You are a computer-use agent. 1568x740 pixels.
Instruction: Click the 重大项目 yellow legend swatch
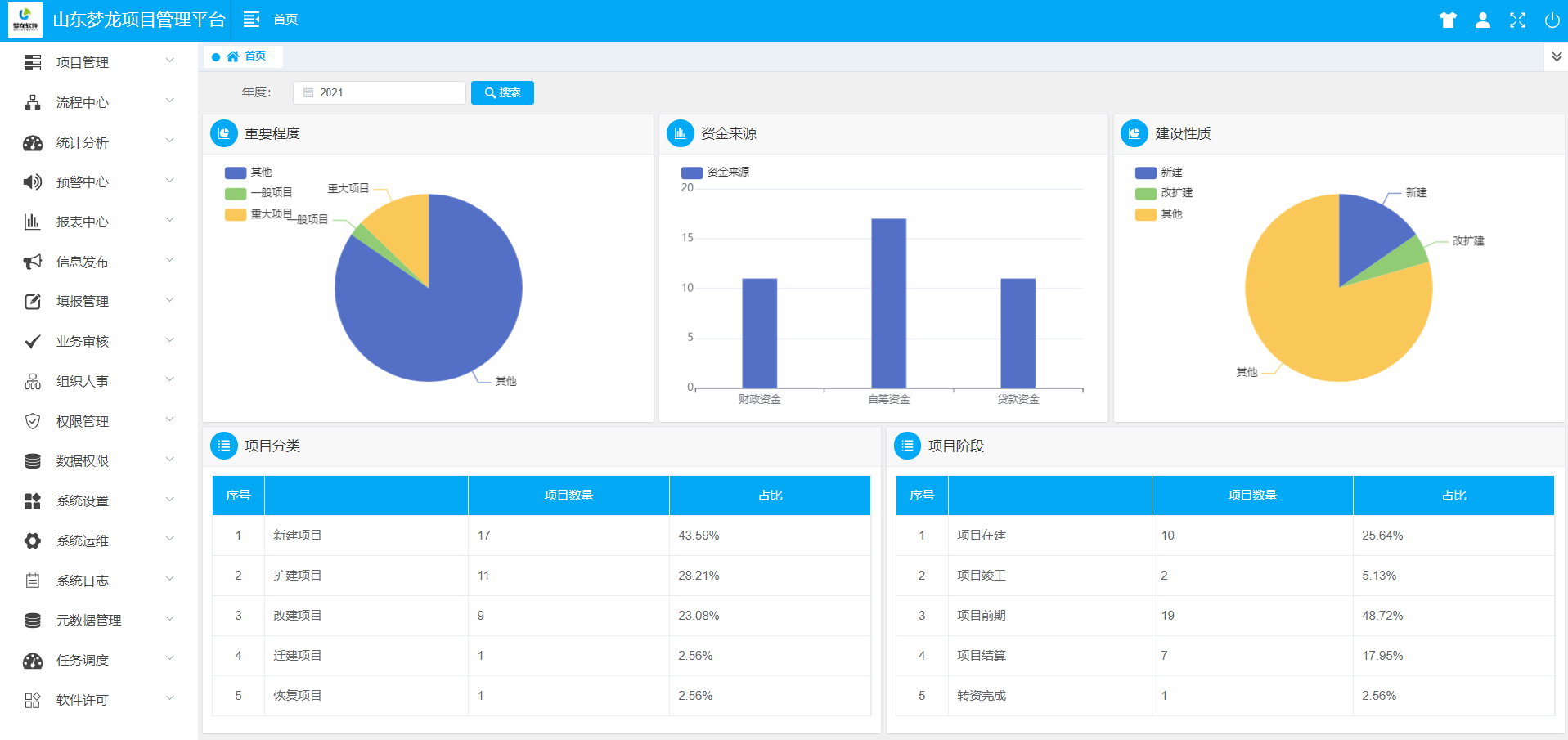click(x=236, y=214)
